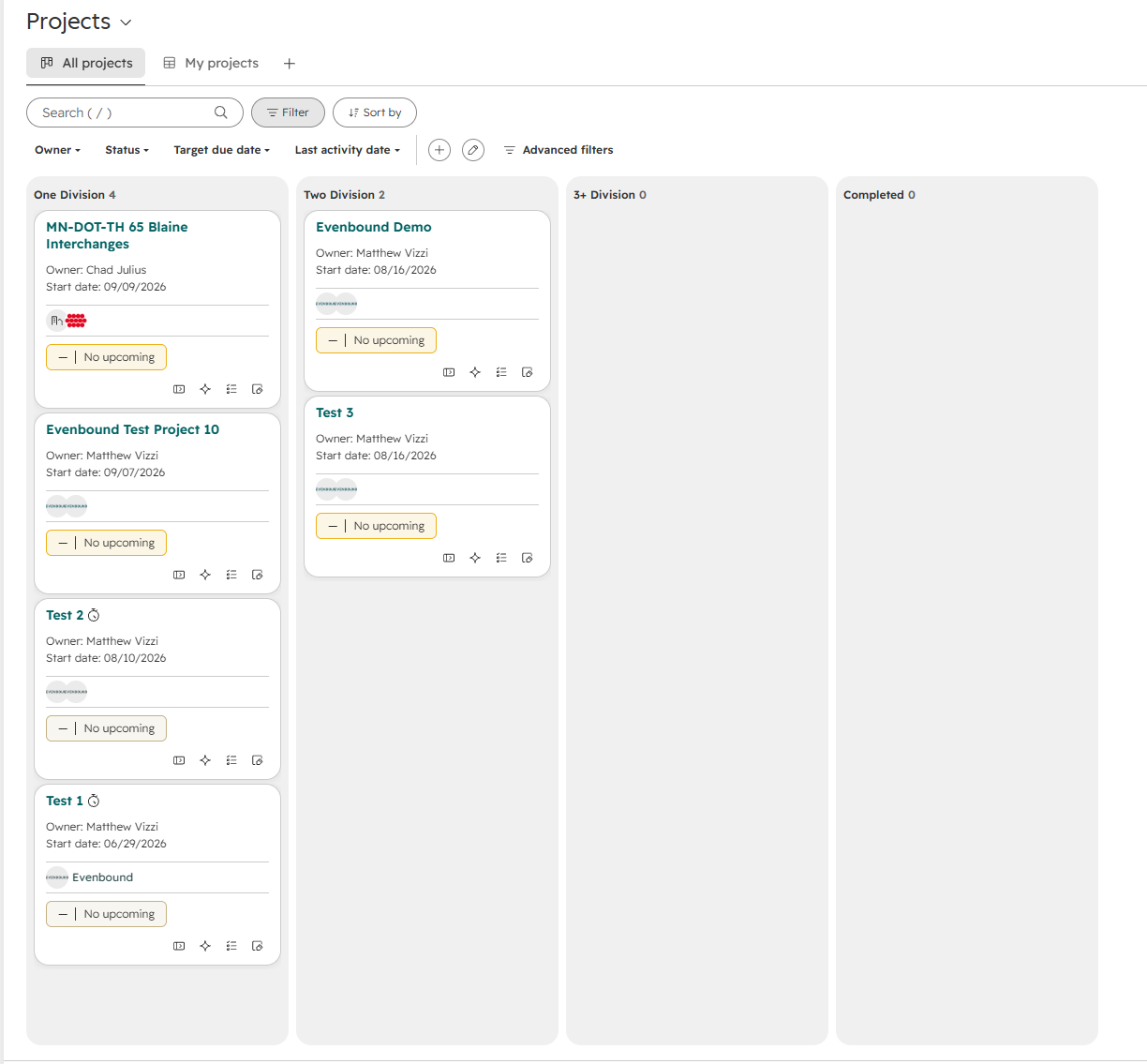The height and width of the screenshot is (1064, 1147).
Task: Open the task list icon on Evenbound Test Project 10
Action: coord(231,575)
